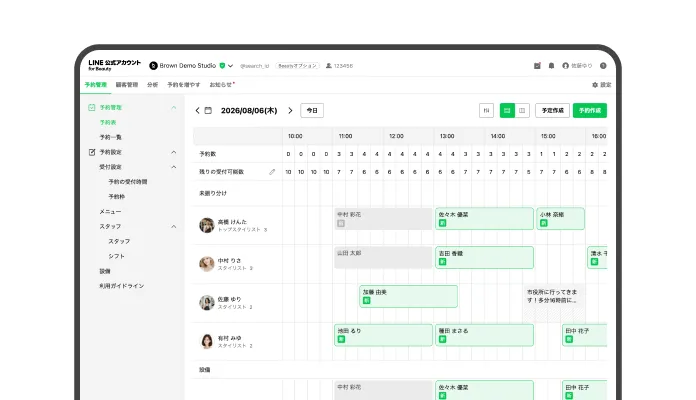This screenshot has height=400, width=696.
Task: Click the 新 badge on the 吉田 booking
Action: [443, 262]
